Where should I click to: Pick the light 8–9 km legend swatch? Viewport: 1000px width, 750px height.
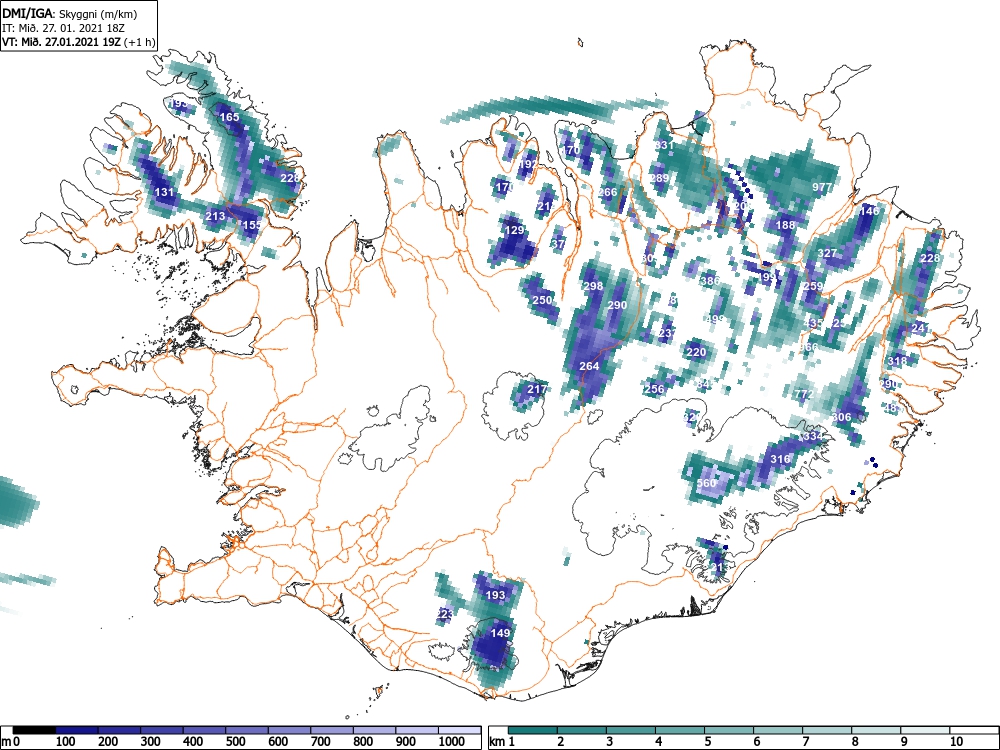876,730
